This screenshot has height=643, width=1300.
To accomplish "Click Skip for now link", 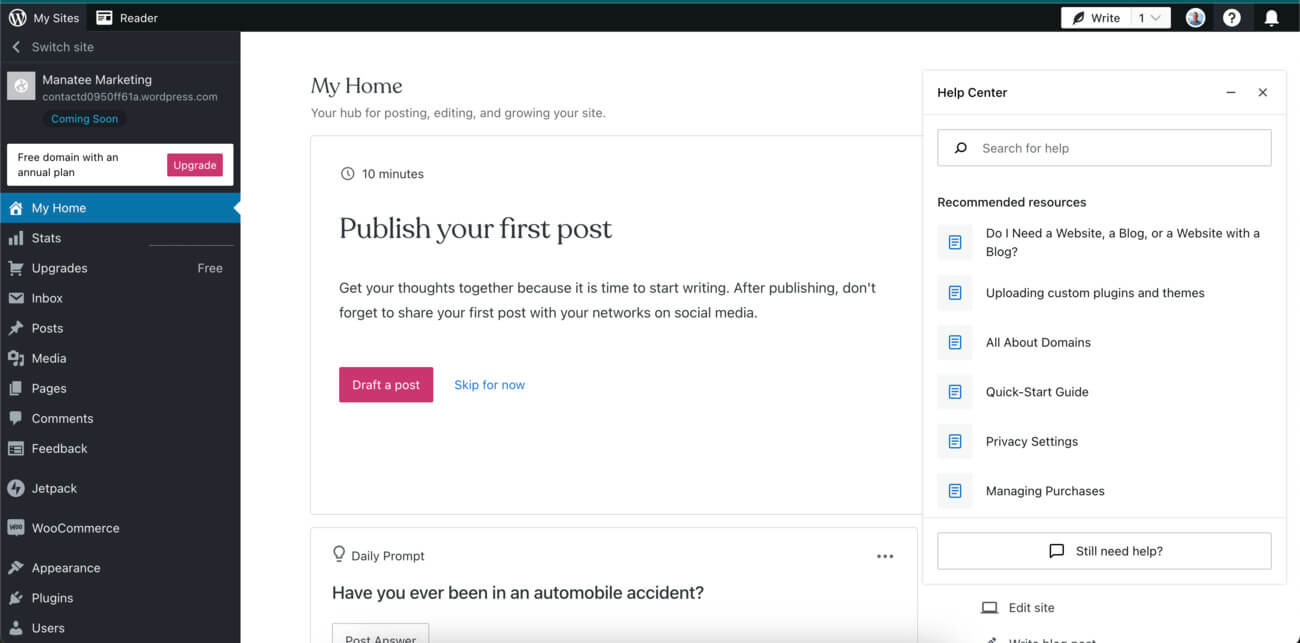I will pyautogui.click(x=489, y=385).
